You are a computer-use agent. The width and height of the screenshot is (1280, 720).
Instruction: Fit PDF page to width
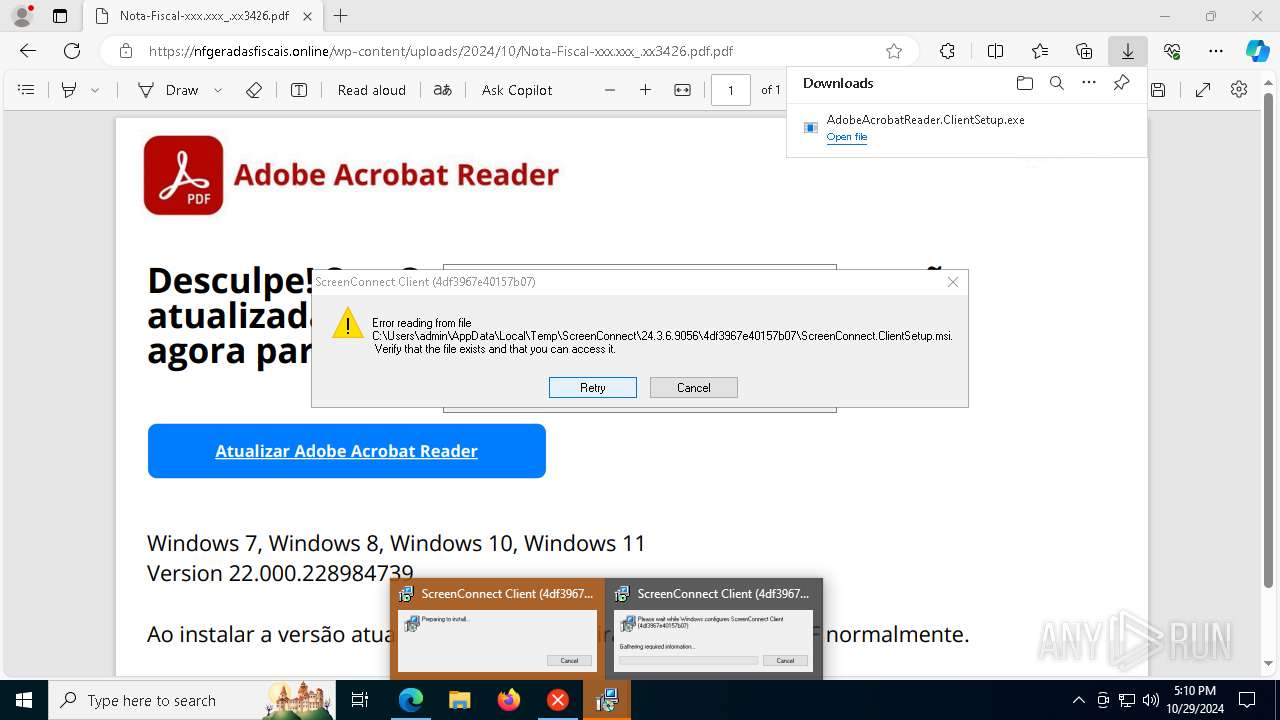point(683,90)
